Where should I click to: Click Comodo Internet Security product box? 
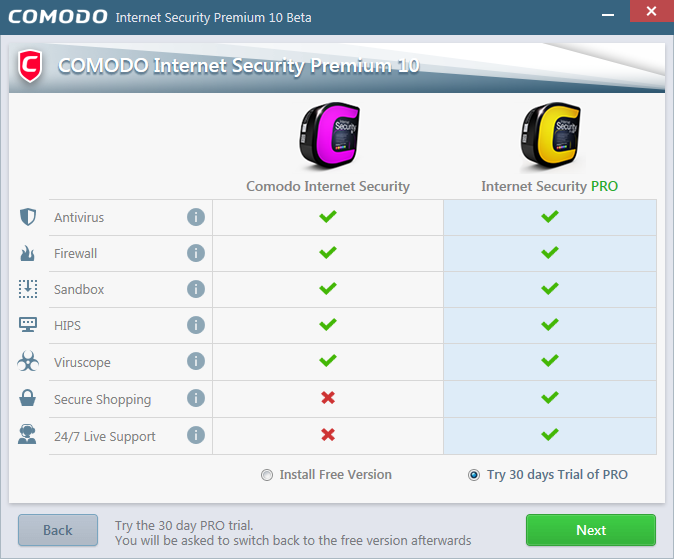pos(330,137)
